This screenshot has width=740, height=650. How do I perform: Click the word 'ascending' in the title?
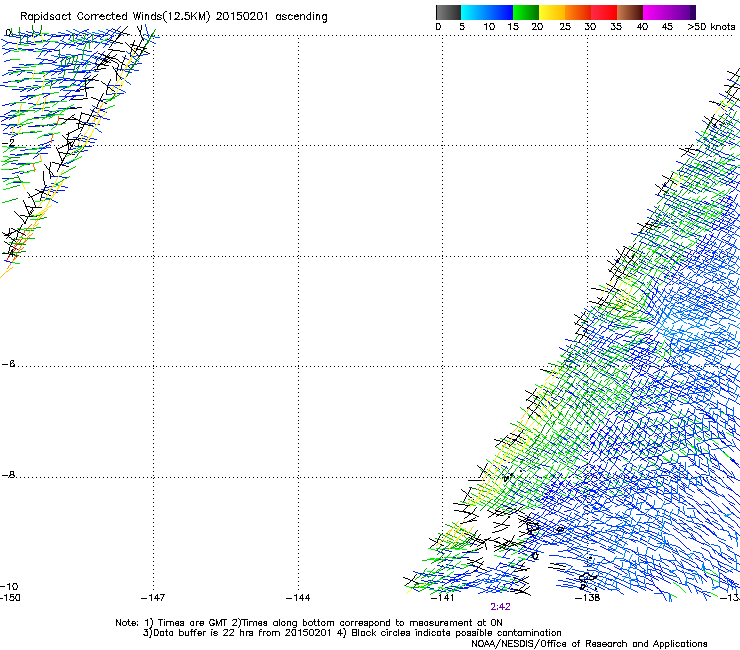click(x=301, y=17)
